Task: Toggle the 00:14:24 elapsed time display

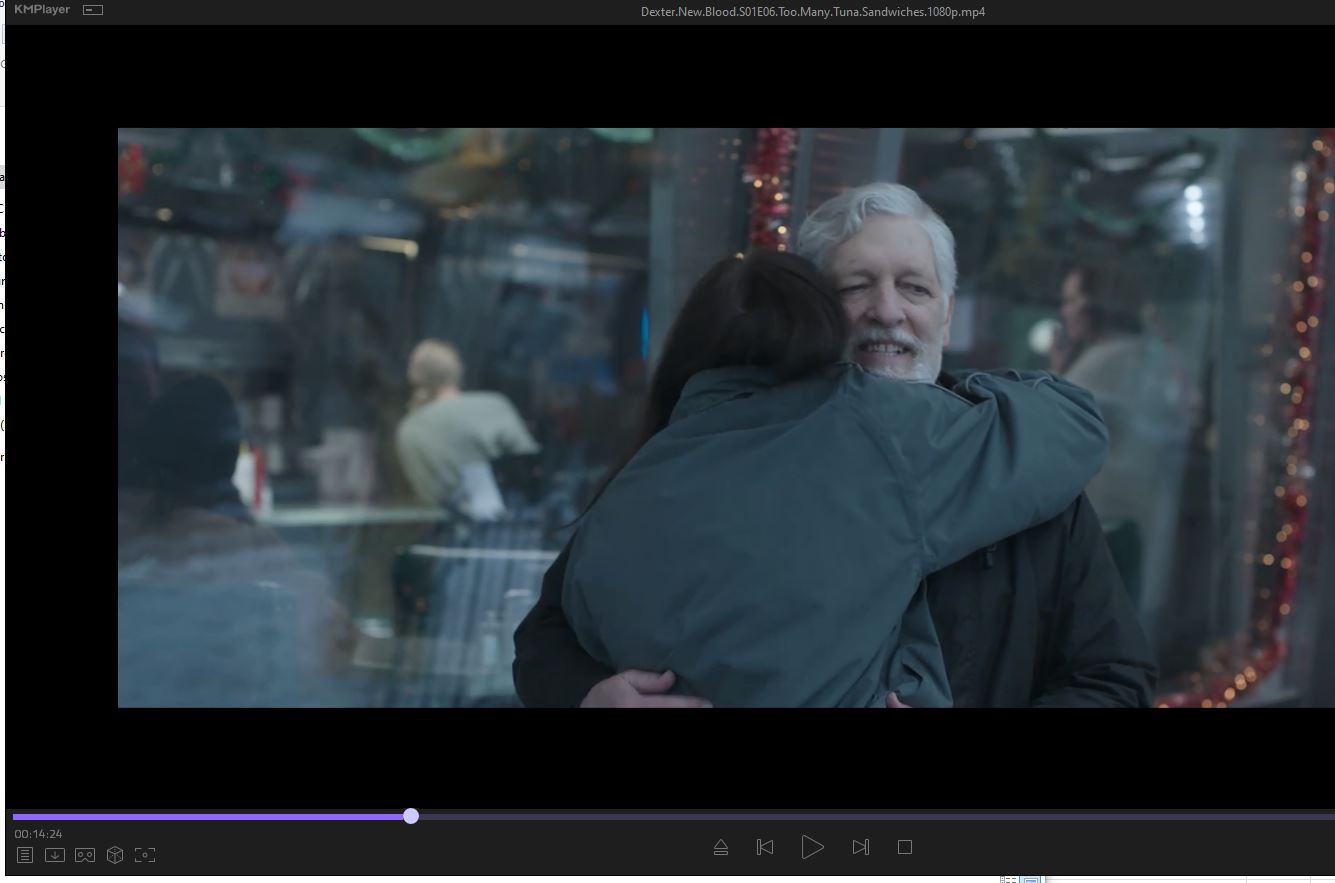Action: pos(38,834)
